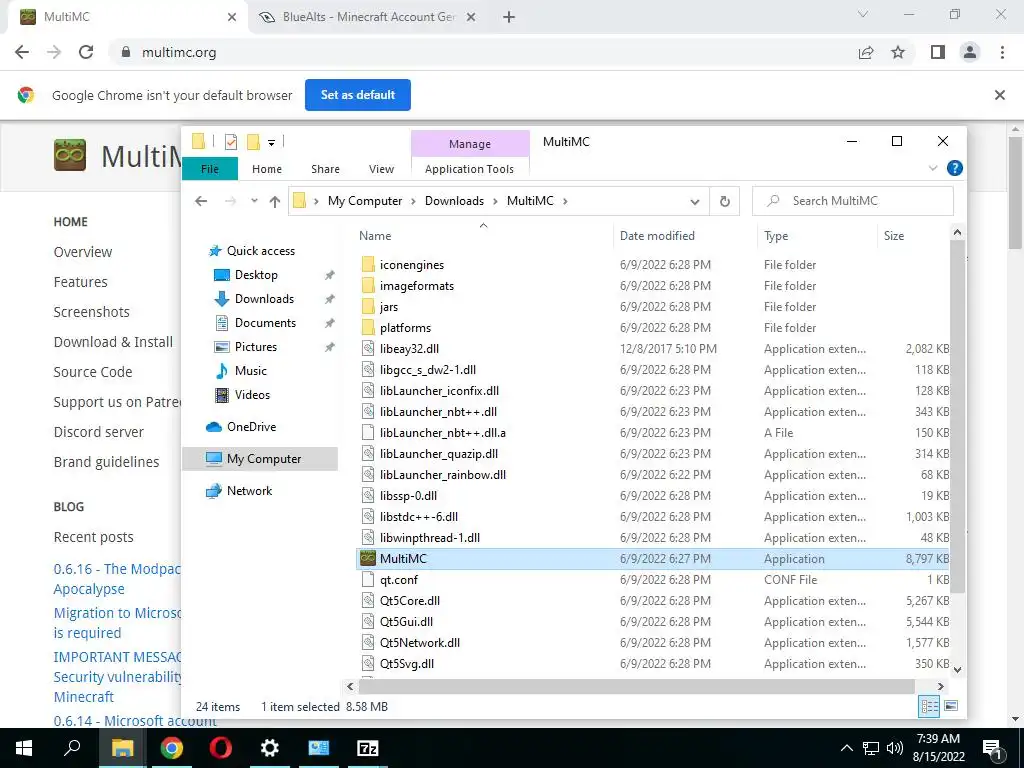
Task: Switch to the BlueAlts Chrome tab
Action: pos(366,17)
